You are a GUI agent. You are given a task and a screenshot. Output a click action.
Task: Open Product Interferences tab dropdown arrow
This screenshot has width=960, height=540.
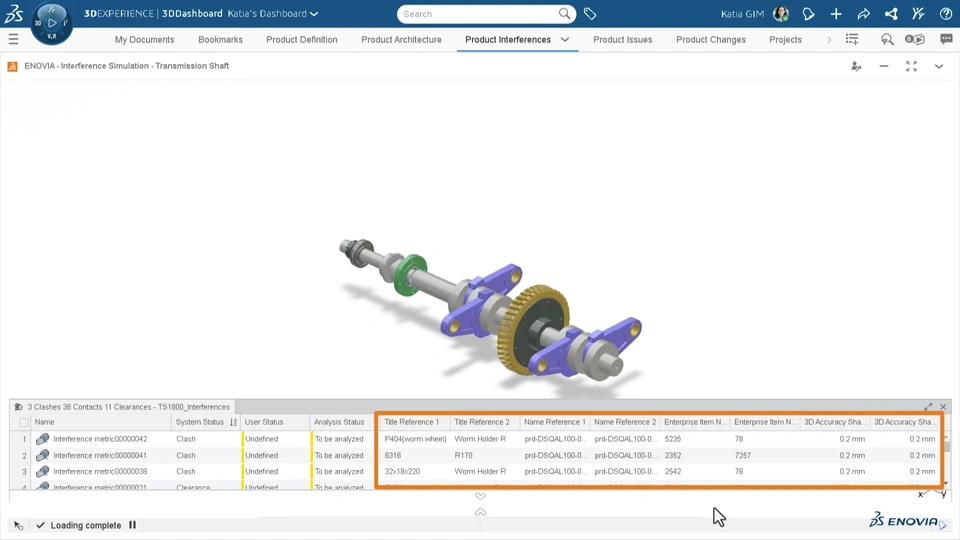pyautogui.click(x=564, y=39)
